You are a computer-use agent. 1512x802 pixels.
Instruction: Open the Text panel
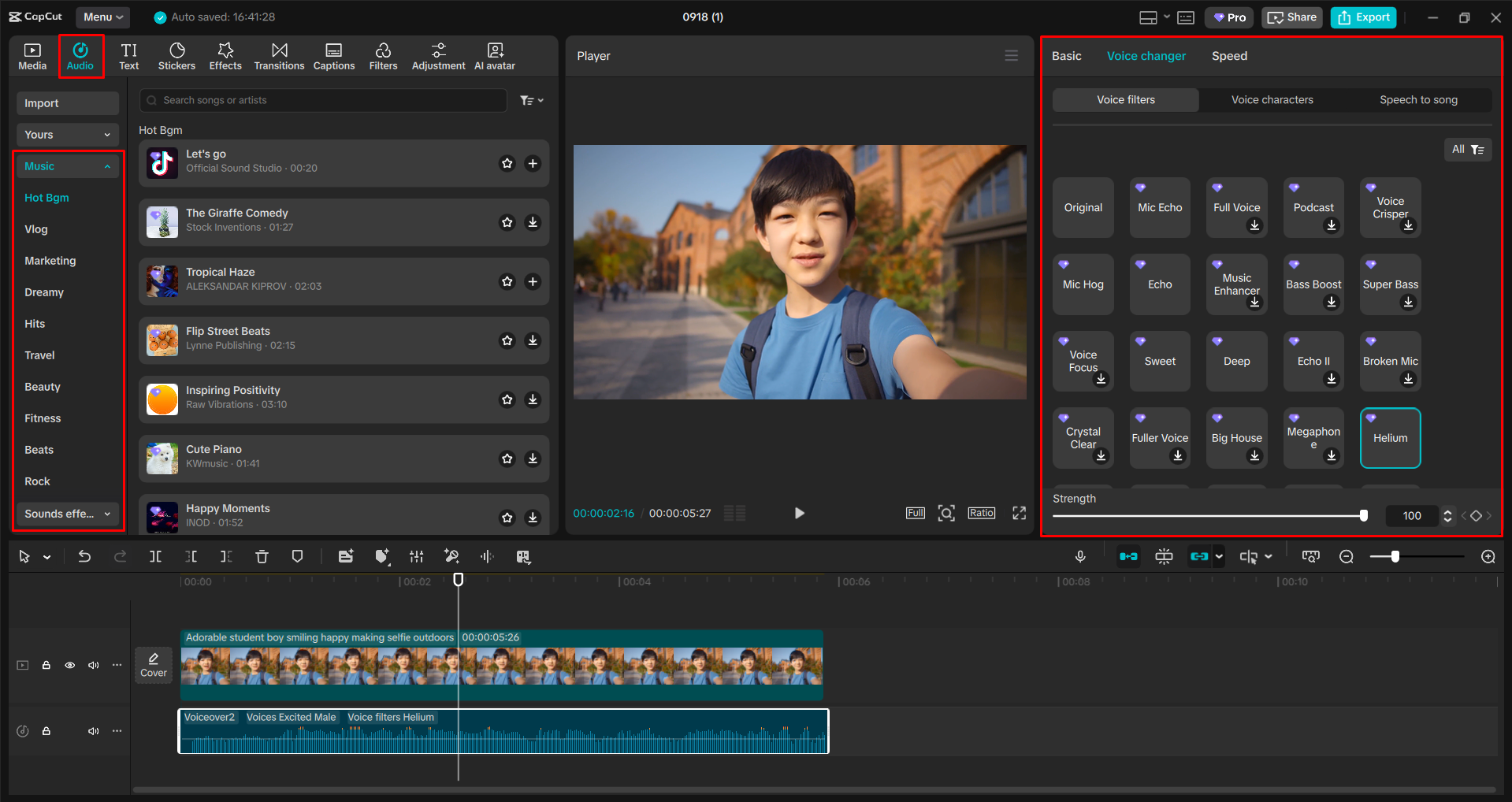point(128,55)
